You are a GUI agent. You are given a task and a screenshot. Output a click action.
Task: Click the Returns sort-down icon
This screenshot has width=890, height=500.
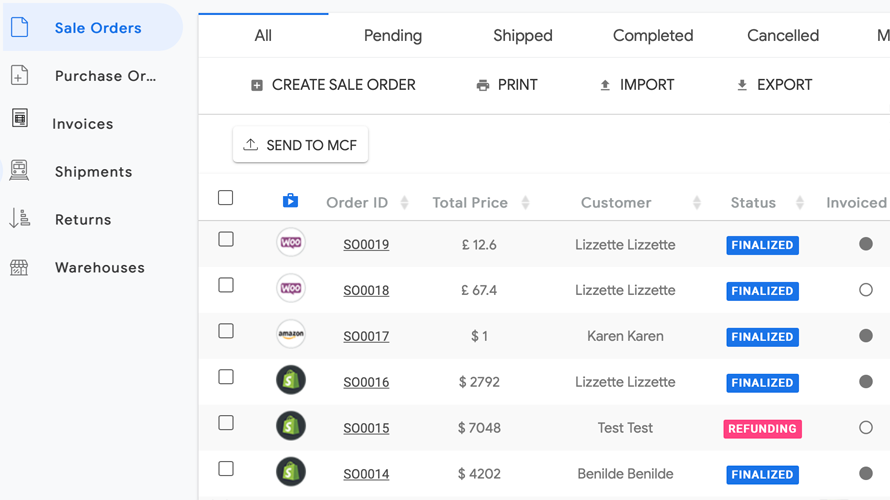tap(20, 218)
